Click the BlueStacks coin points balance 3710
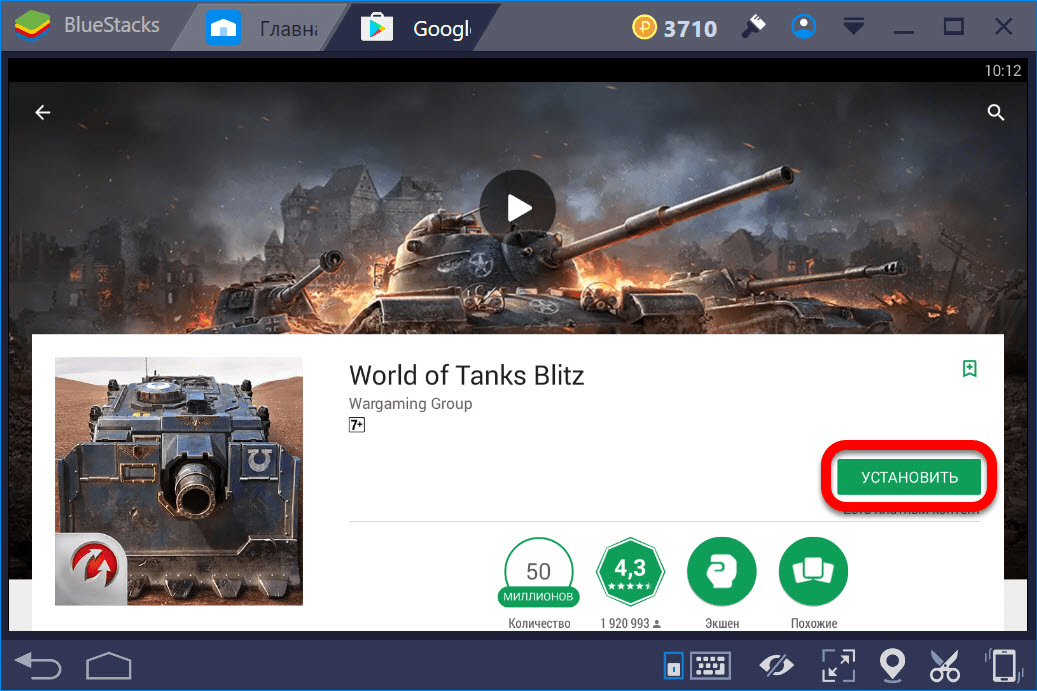The width and height of the screenshot is (1037, 691). coord(675,28)
